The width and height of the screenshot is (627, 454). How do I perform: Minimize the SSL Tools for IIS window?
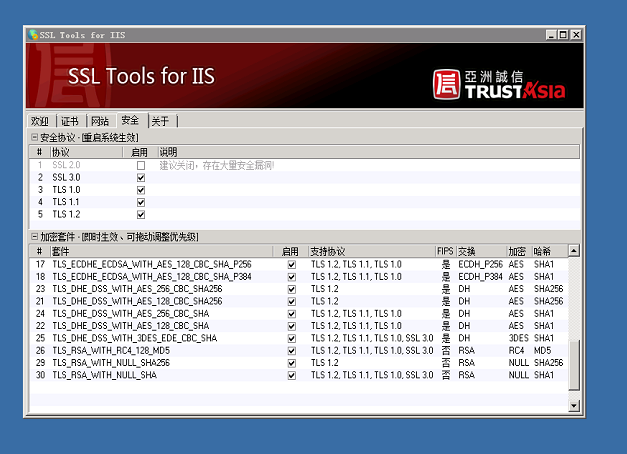[551, 35]
